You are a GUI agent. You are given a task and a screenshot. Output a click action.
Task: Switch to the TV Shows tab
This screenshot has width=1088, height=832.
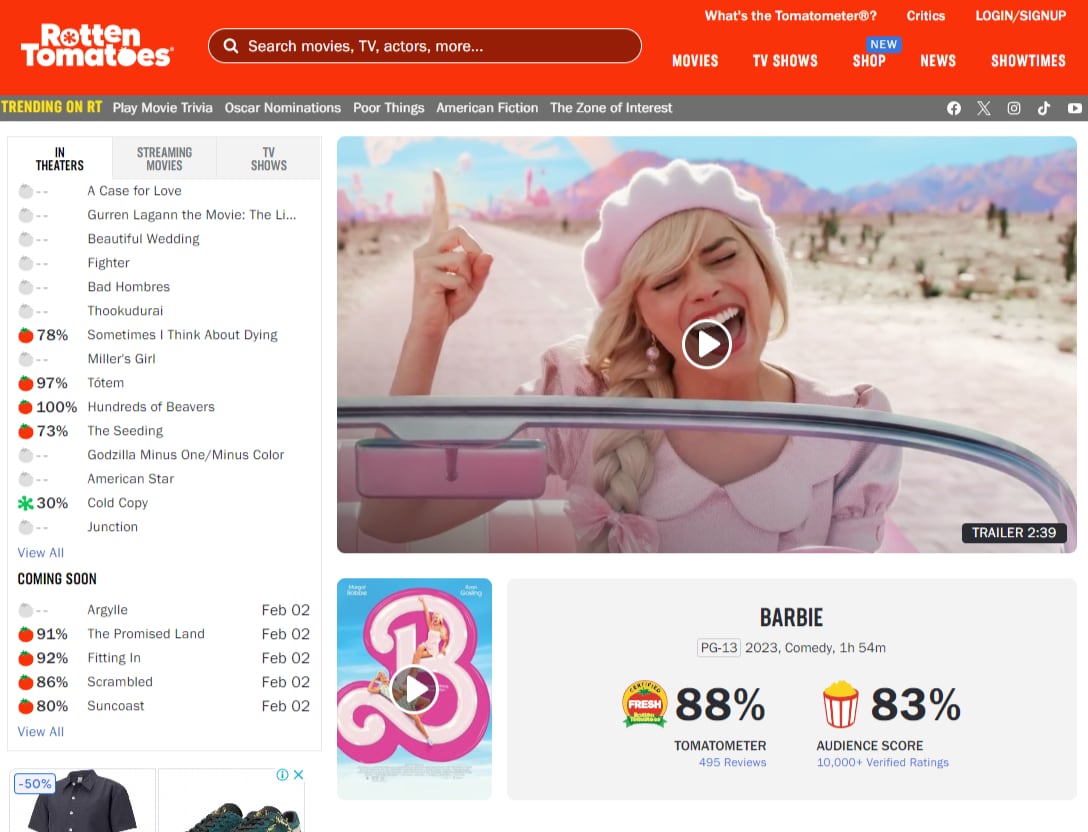(268, 159)
